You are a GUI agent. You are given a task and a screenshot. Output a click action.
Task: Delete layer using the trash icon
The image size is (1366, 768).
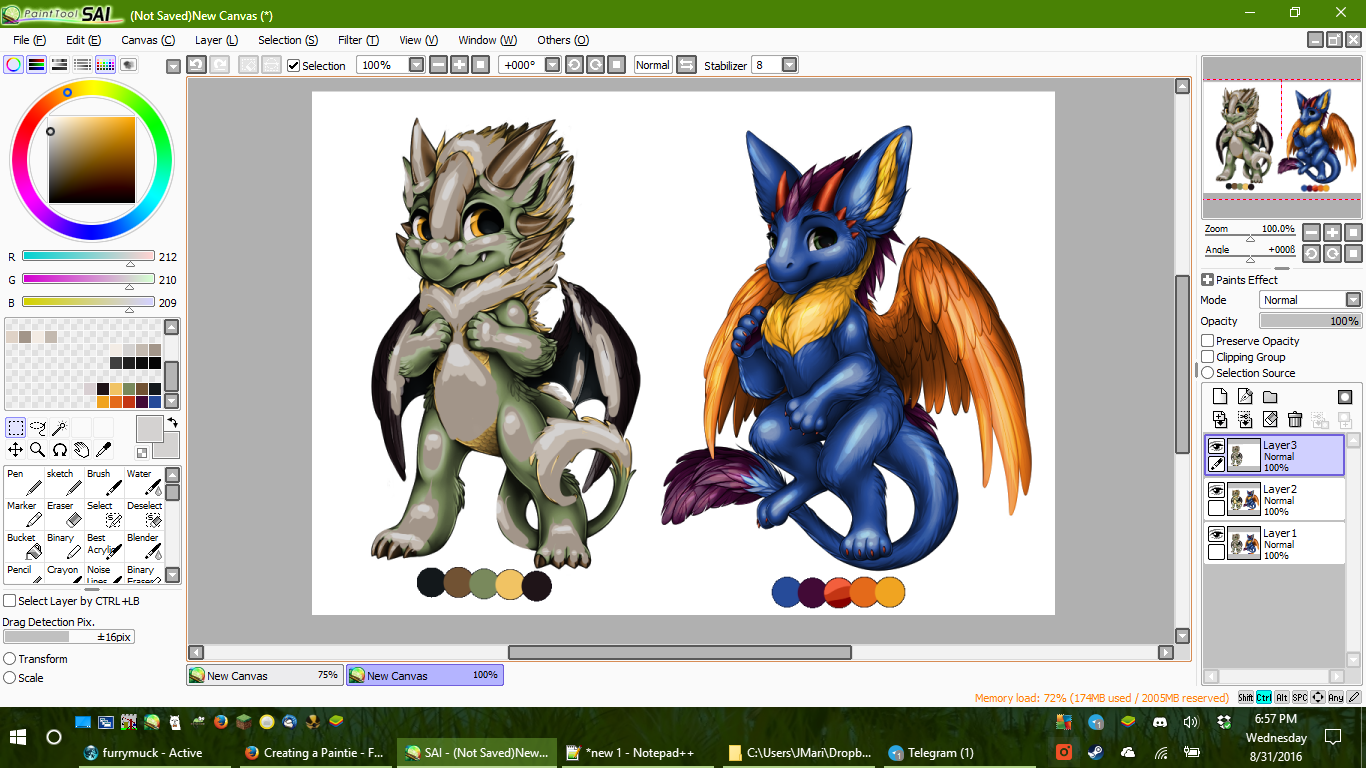point(1295,419)
